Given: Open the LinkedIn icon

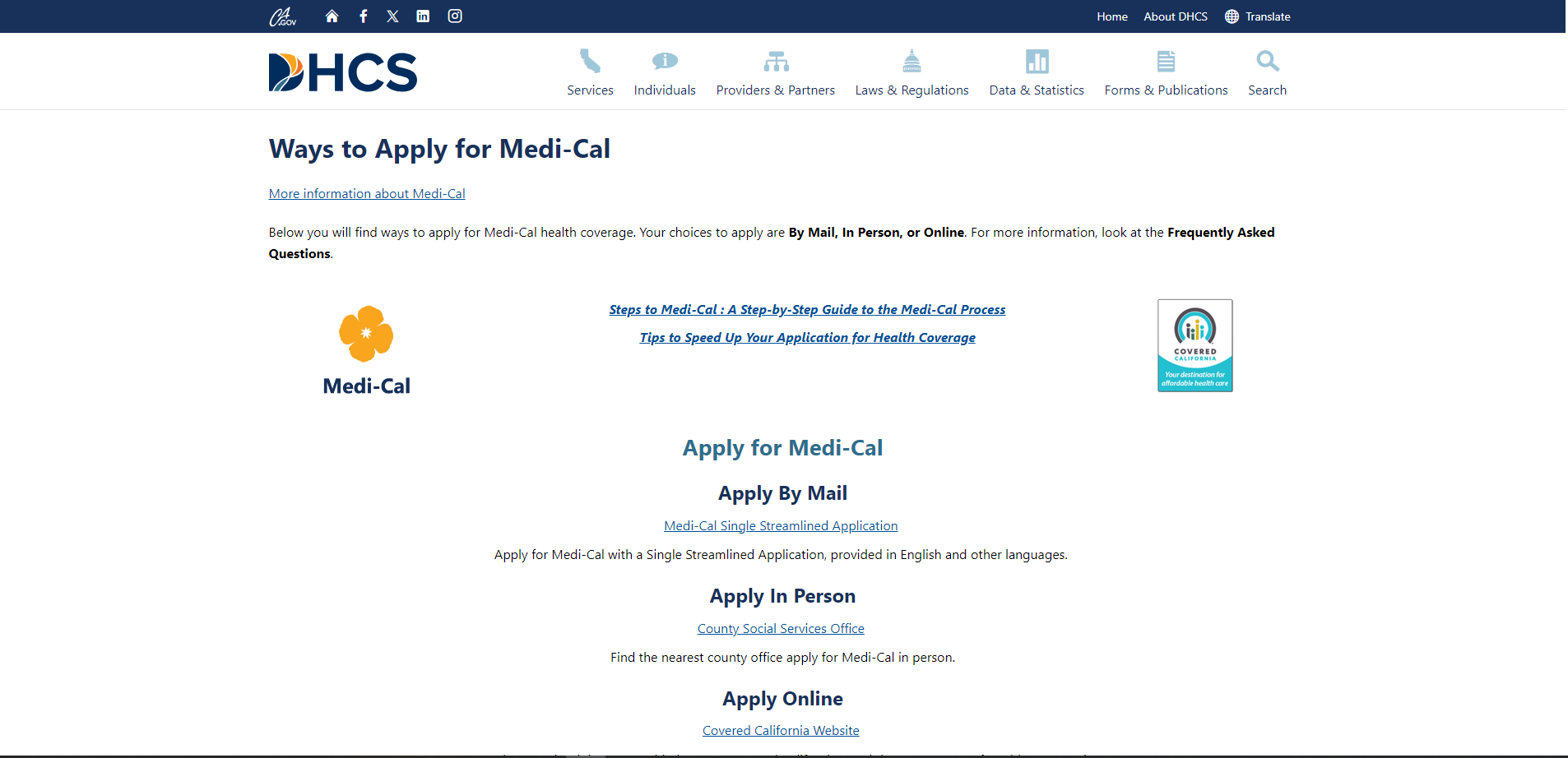Looking at the screenshot, I should tap(423, 16).
